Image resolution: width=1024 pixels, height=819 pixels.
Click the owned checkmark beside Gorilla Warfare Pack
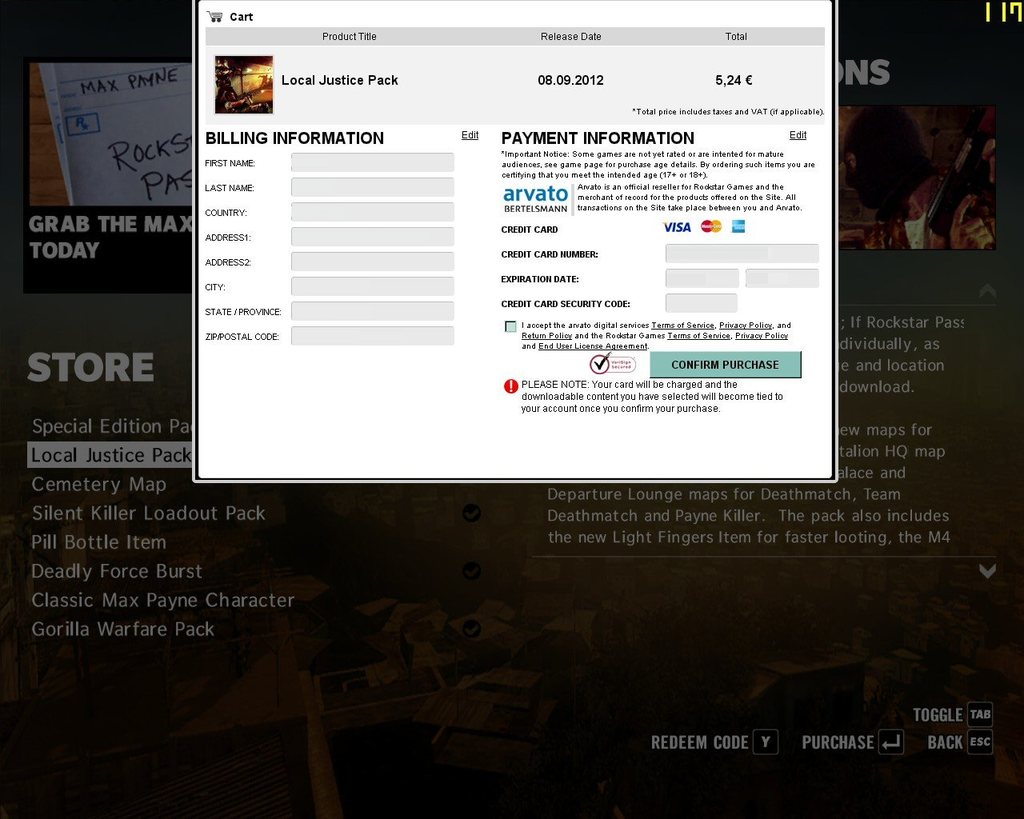(472, 629)
